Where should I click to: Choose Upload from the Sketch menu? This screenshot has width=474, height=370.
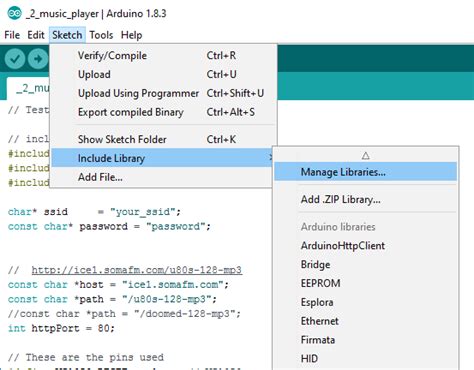coord(163,74)
